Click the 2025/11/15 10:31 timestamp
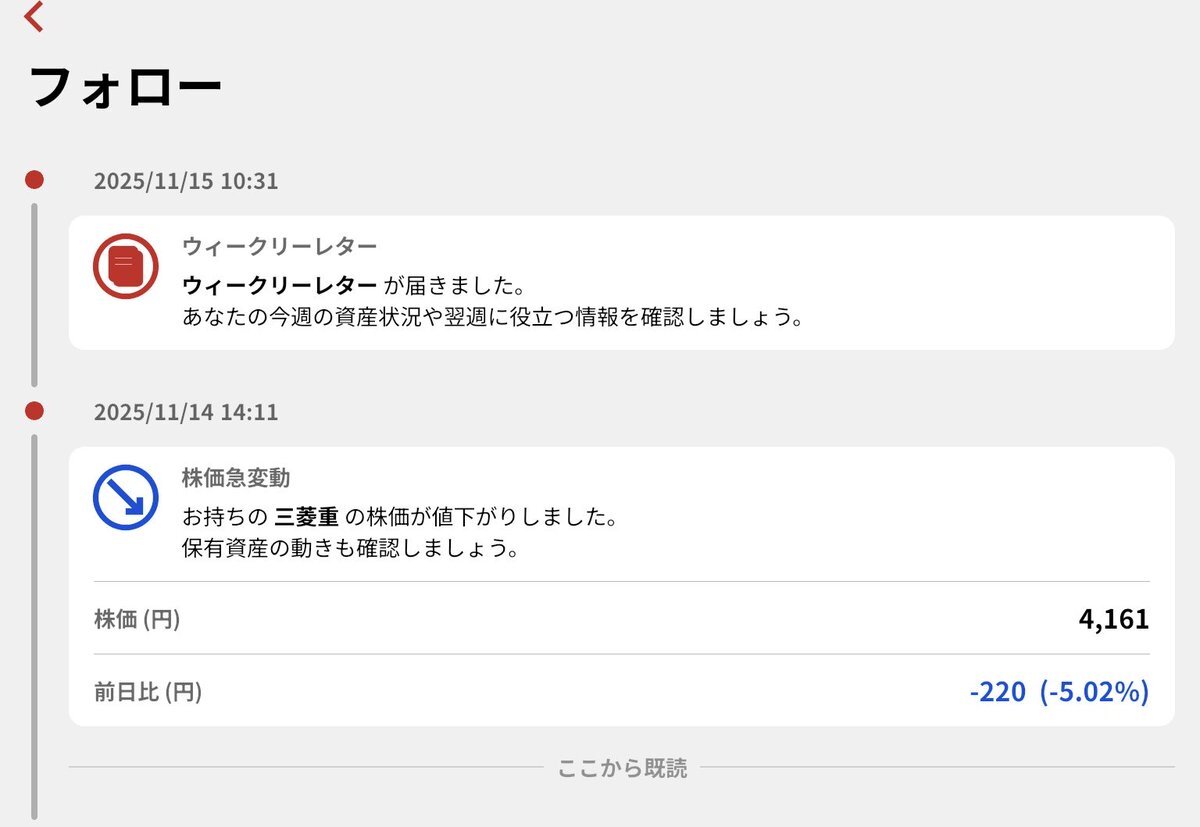This screenshot has width=1200, height=827. tap(186, 181)
